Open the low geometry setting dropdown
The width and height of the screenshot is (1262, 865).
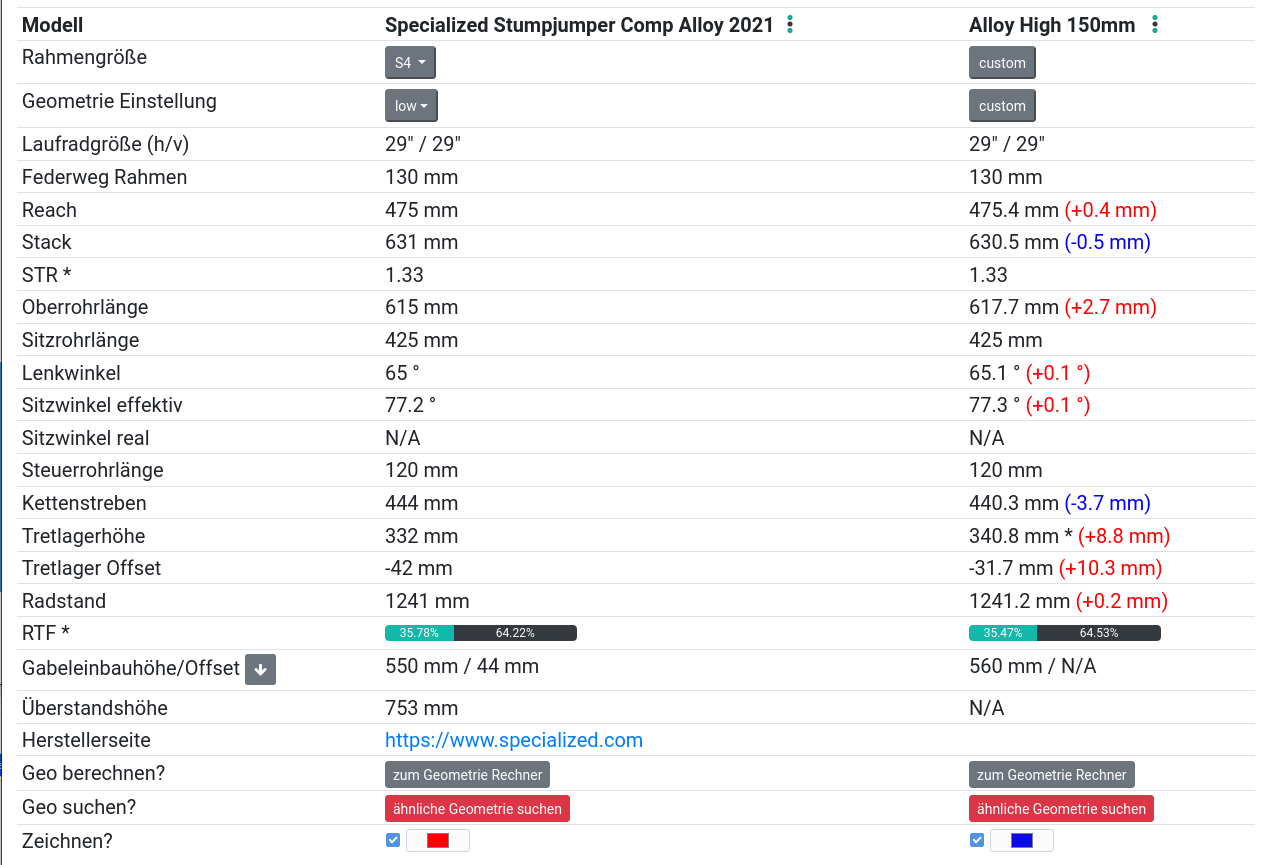(411, 106)
